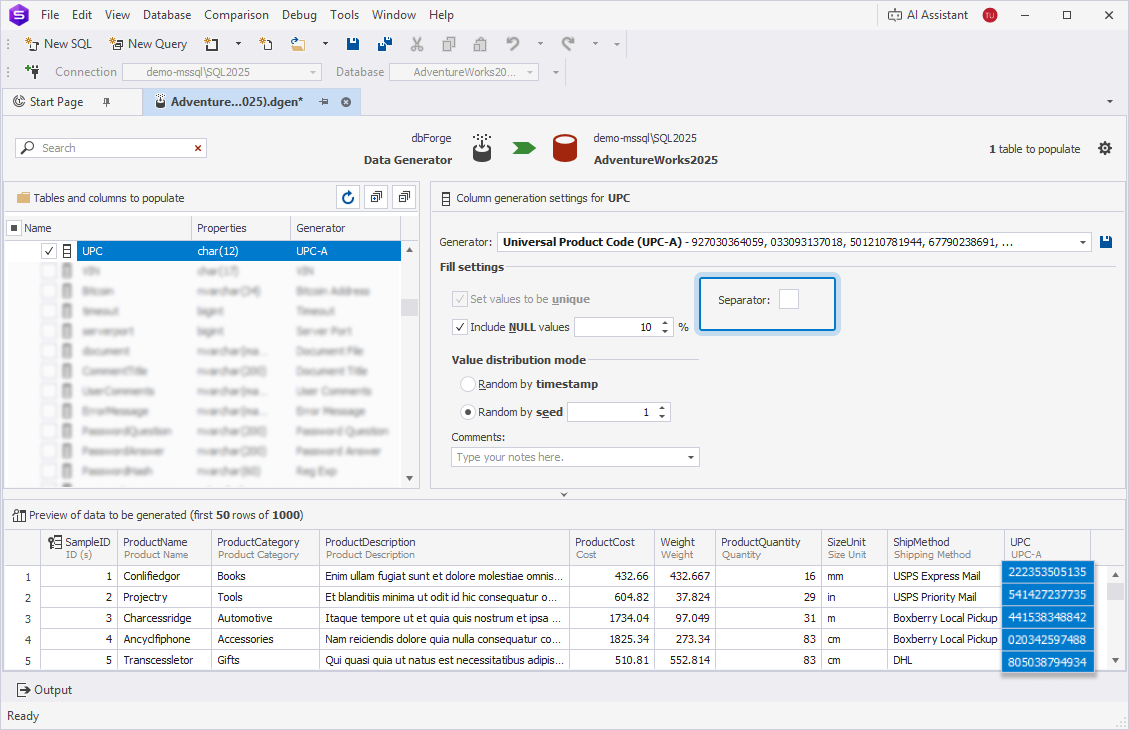
Task: Save the current document with the single floppy icon
Action: [x=353, y=44]
